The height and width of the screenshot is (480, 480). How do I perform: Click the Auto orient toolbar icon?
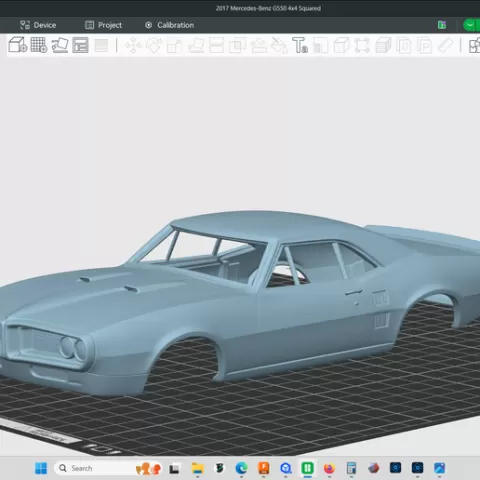click(60, 45)
